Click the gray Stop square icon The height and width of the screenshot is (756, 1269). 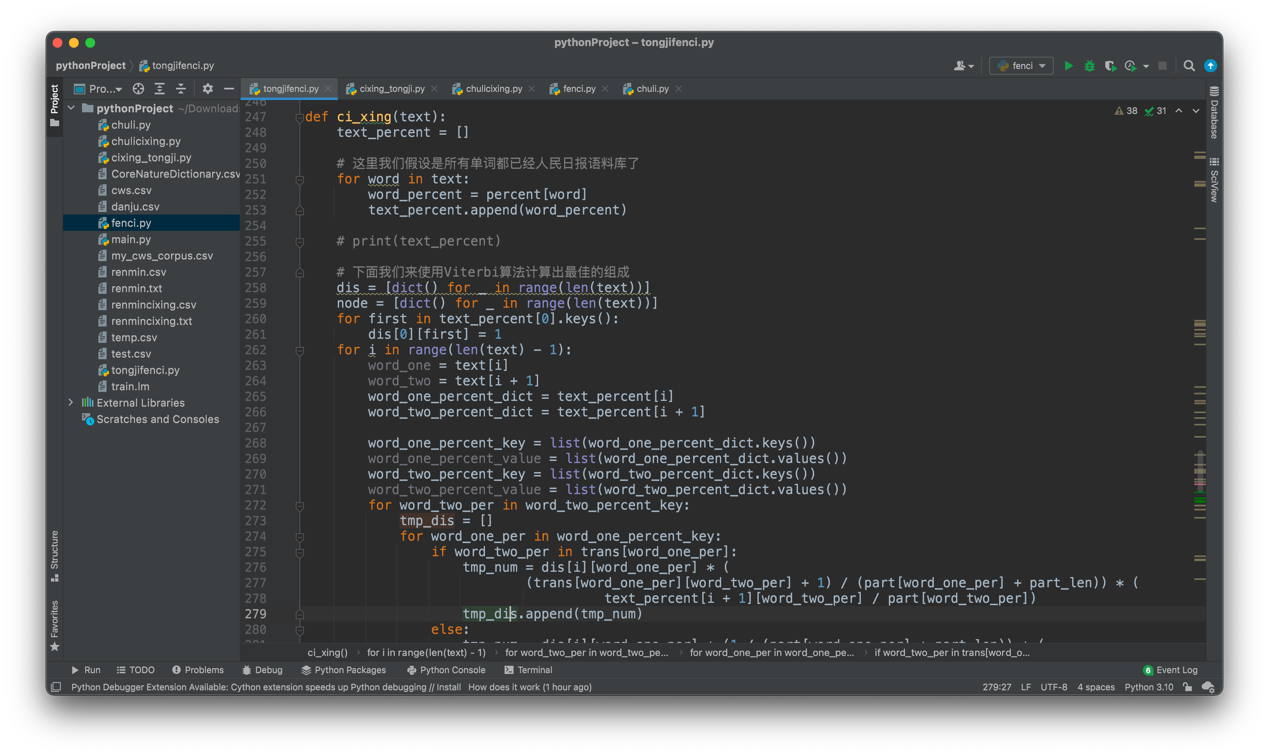[x=1162, y=66]
